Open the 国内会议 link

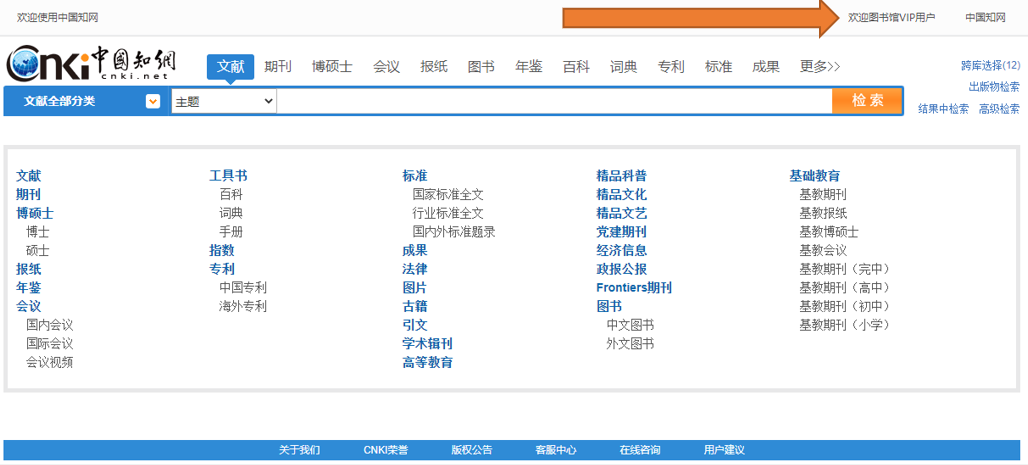(49, 325)
